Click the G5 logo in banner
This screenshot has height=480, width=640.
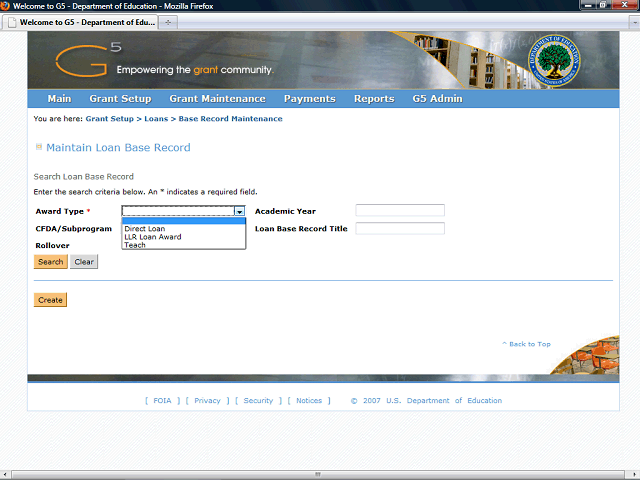tap(88, 60)
